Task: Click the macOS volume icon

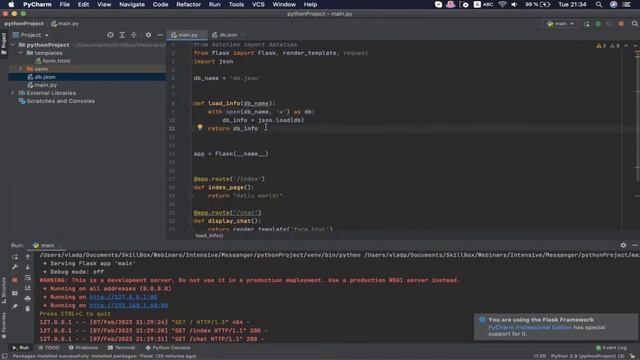Action: [514, 4]
